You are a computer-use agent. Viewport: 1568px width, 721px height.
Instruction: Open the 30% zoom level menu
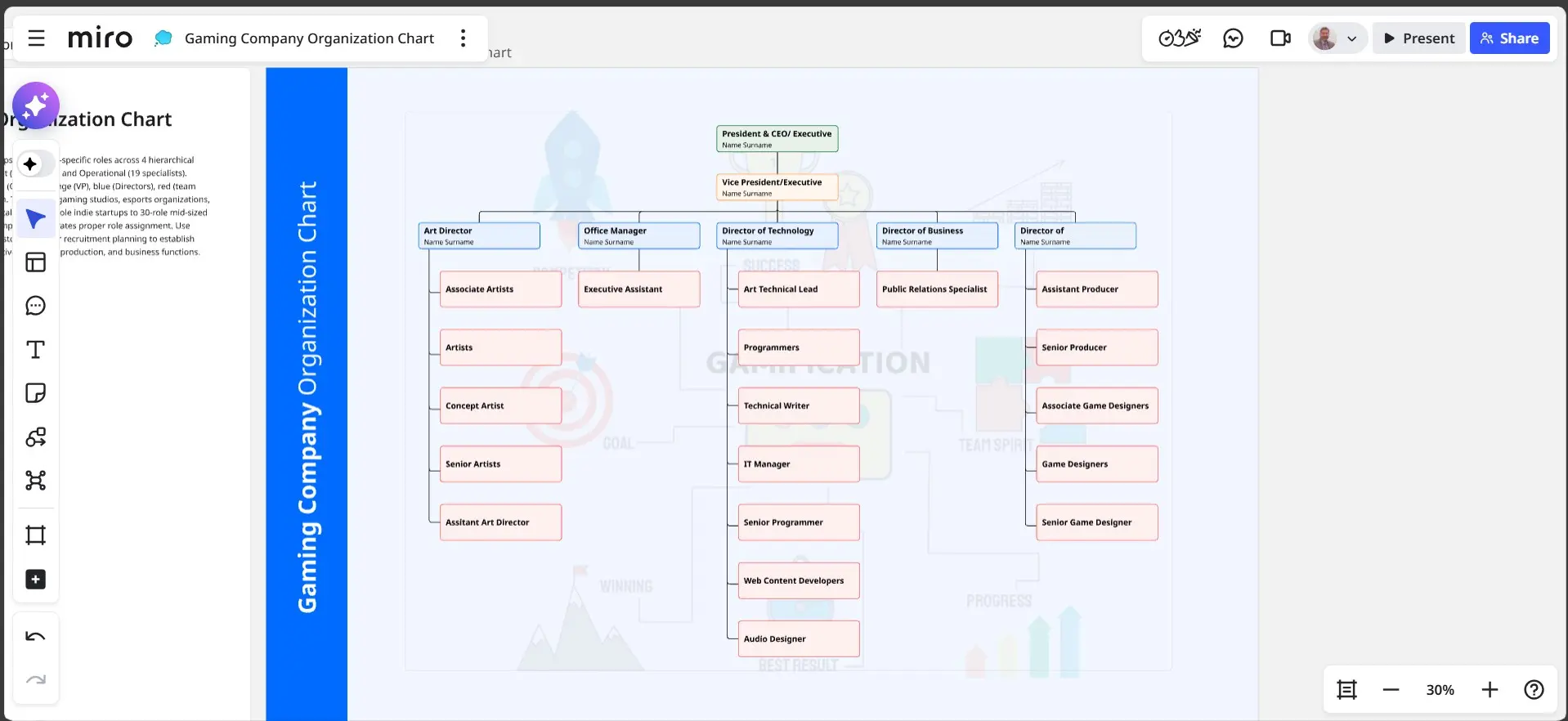[1440, 690]
